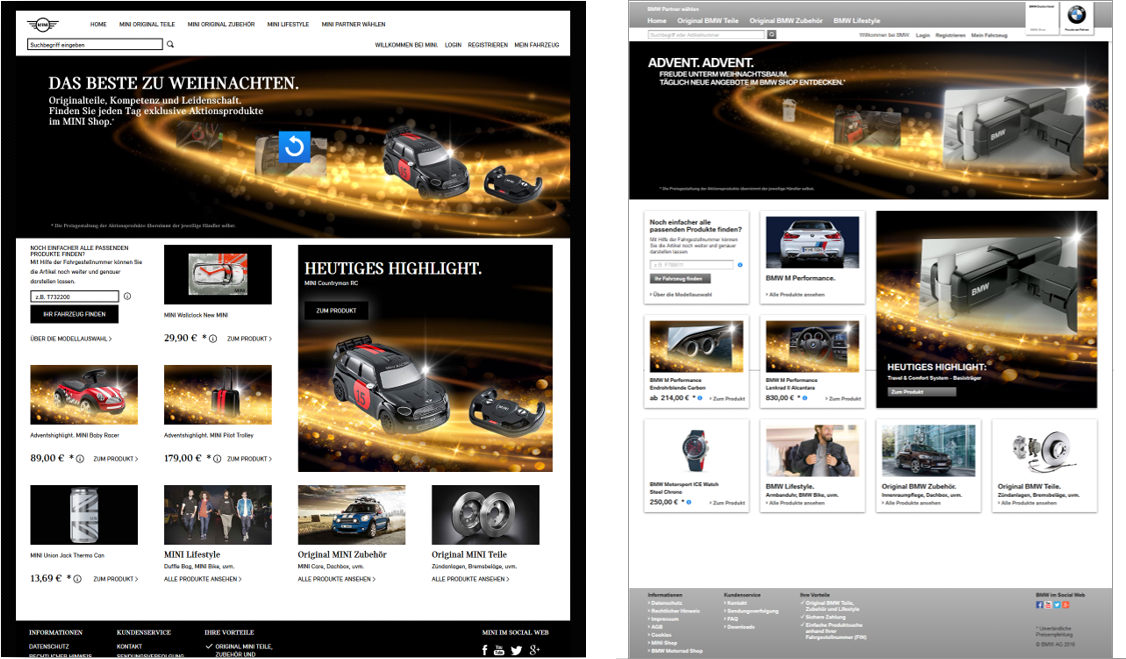
Task: Open BMW Twitter icon in footer
Action: 1057,604
